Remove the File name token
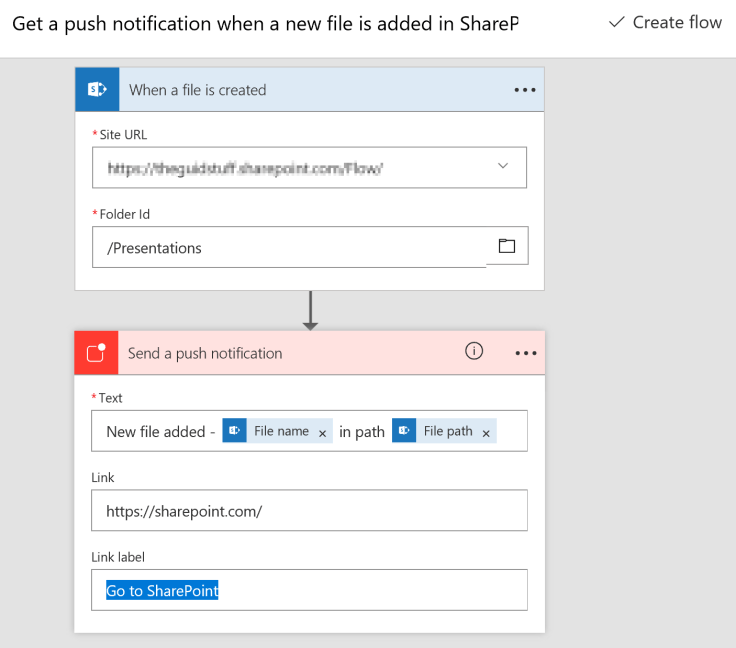 point(322,433)
